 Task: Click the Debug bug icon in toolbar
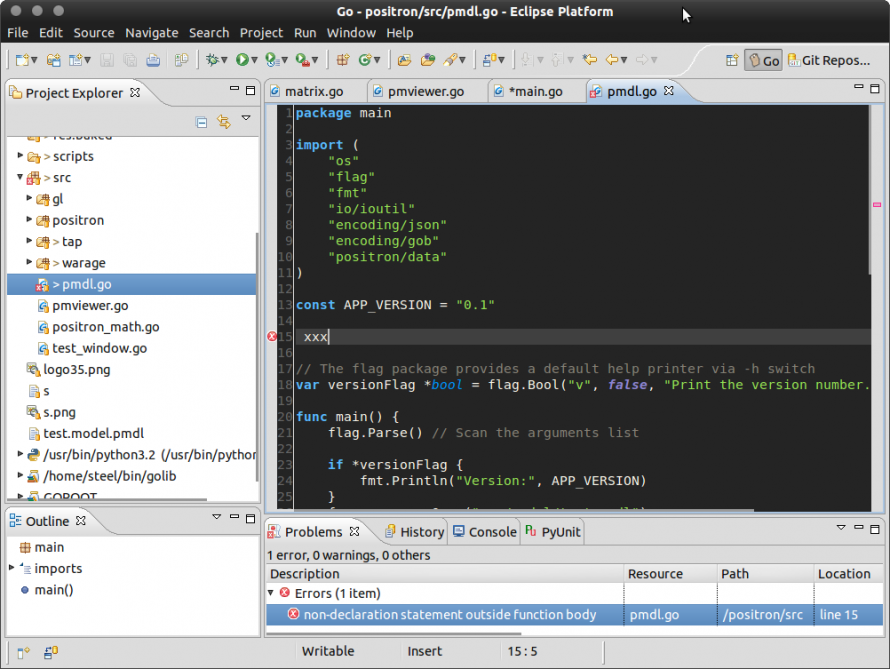(212, 60)
